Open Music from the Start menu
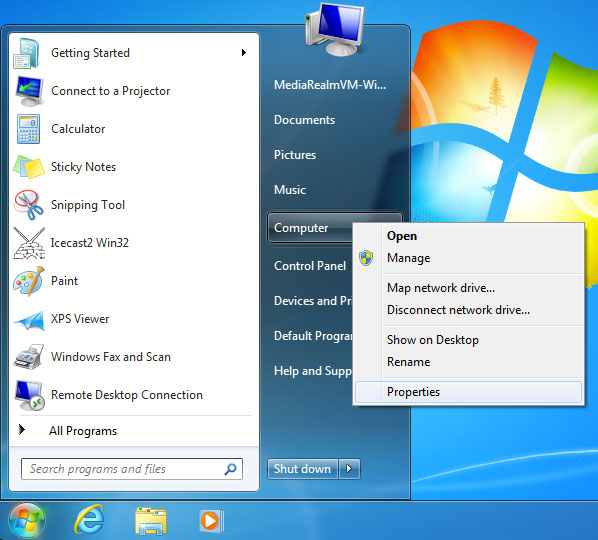This screenshot has height=540, width=598. pyautogui.click(x=290, y=190)
